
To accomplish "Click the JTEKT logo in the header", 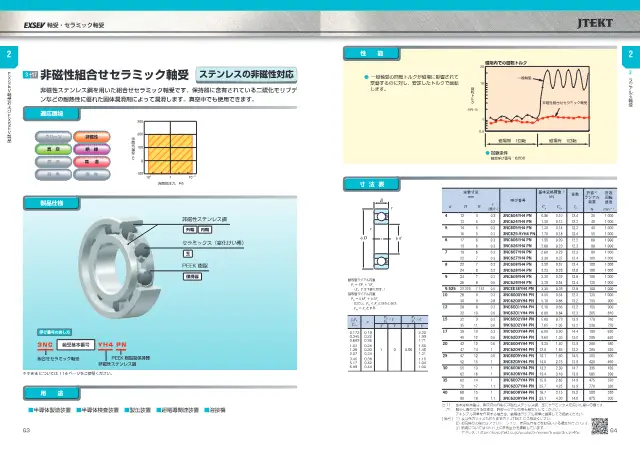I will (x=595, y=23).
